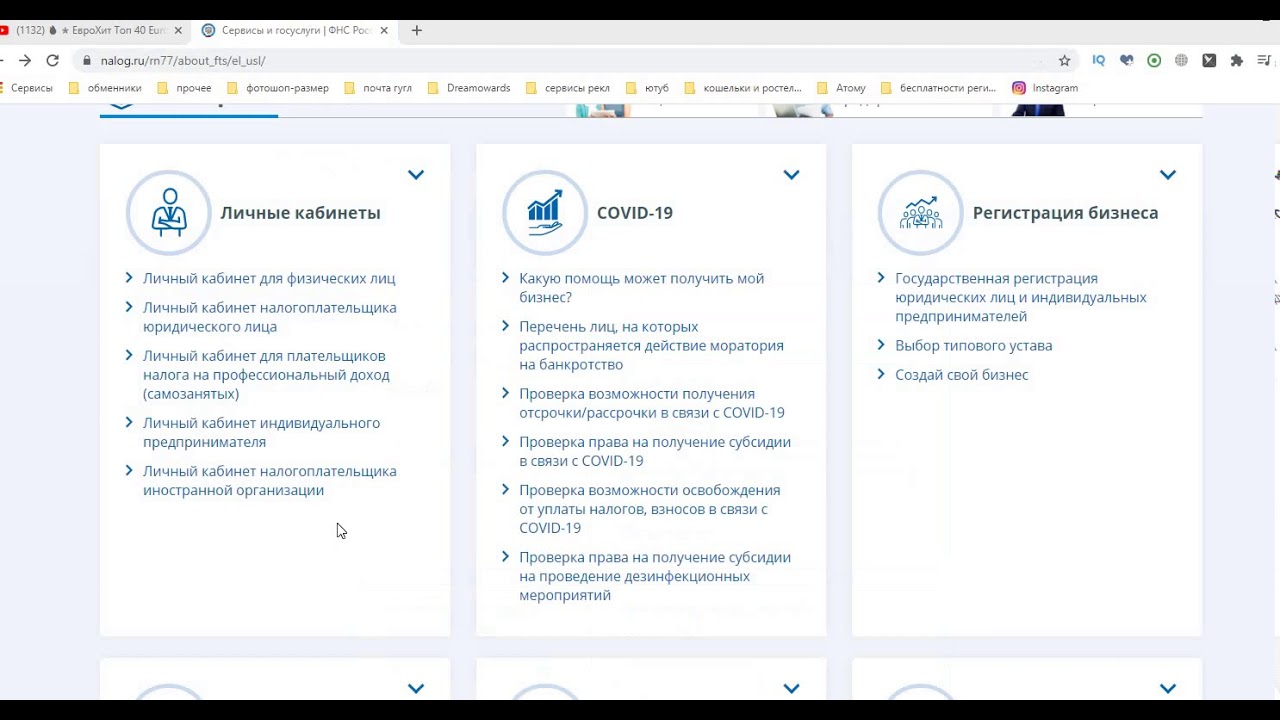Open Государственная регистрация юридических лиц link
The width and height of the screenshot is (1280, 720).
[1021, 298]
